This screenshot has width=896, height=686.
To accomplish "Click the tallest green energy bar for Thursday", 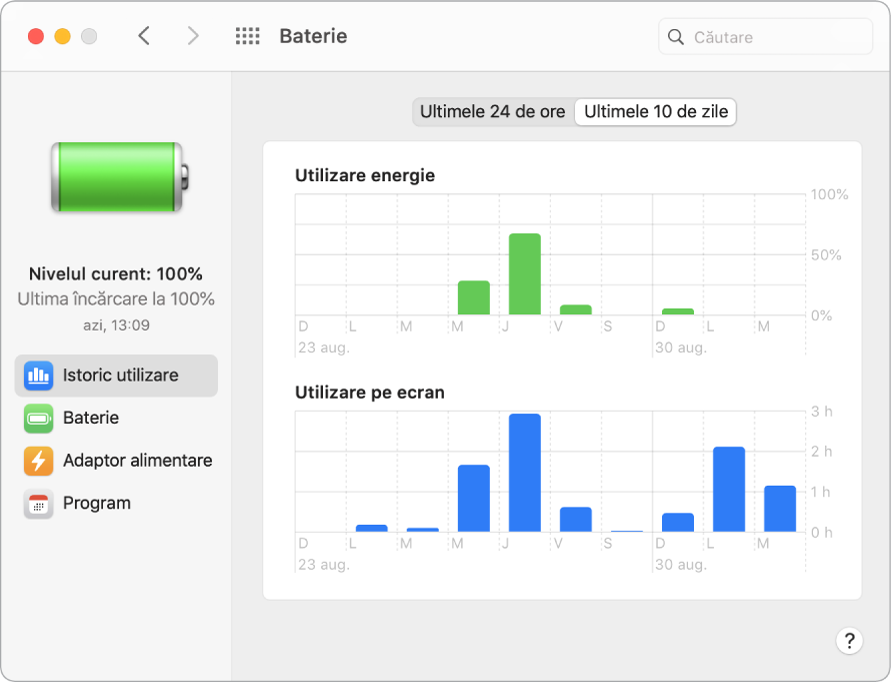I will click(525, 274).
